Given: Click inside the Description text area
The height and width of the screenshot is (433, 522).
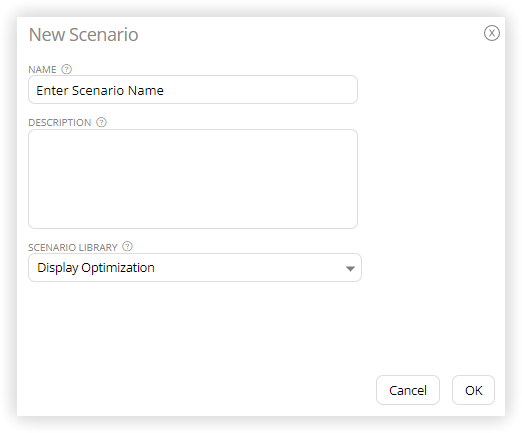Looking at the screenshot, I should [x=193, y=179].
